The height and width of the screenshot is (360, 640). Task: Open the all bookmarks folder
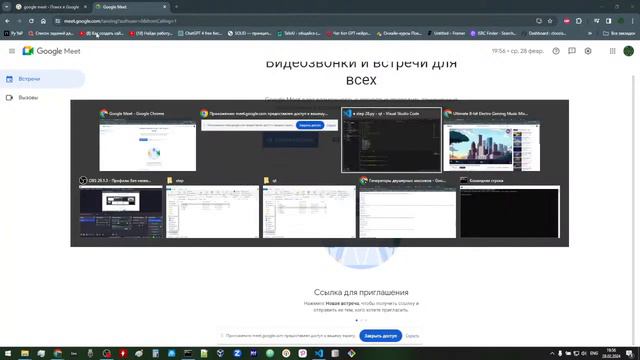tap(619, 33)
